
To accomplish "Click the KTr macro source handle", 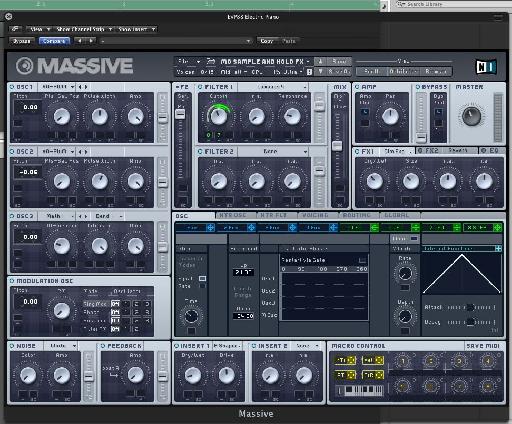I will pos(351,361).
